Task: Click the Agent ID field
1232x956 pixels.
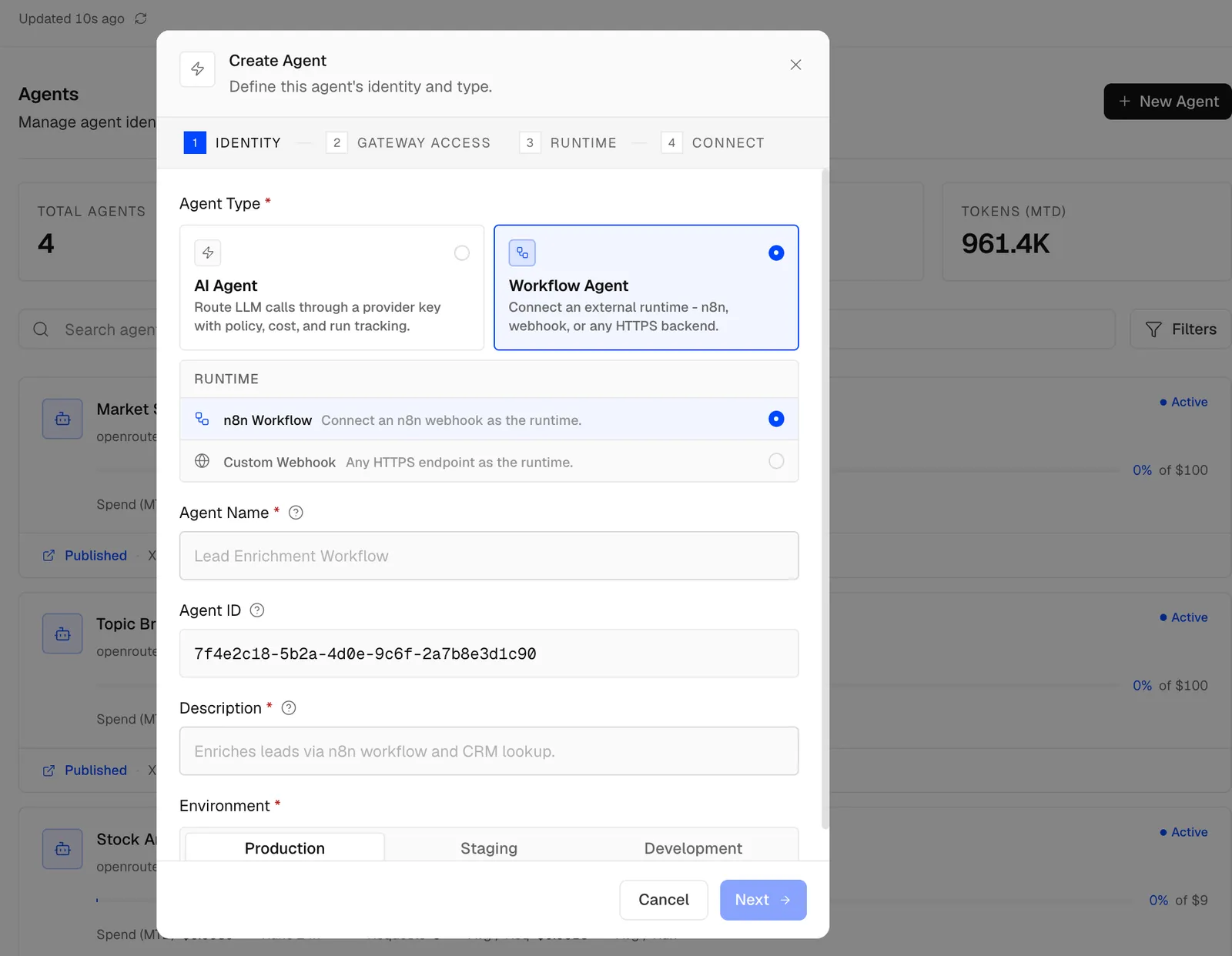Action: [489, 653]
